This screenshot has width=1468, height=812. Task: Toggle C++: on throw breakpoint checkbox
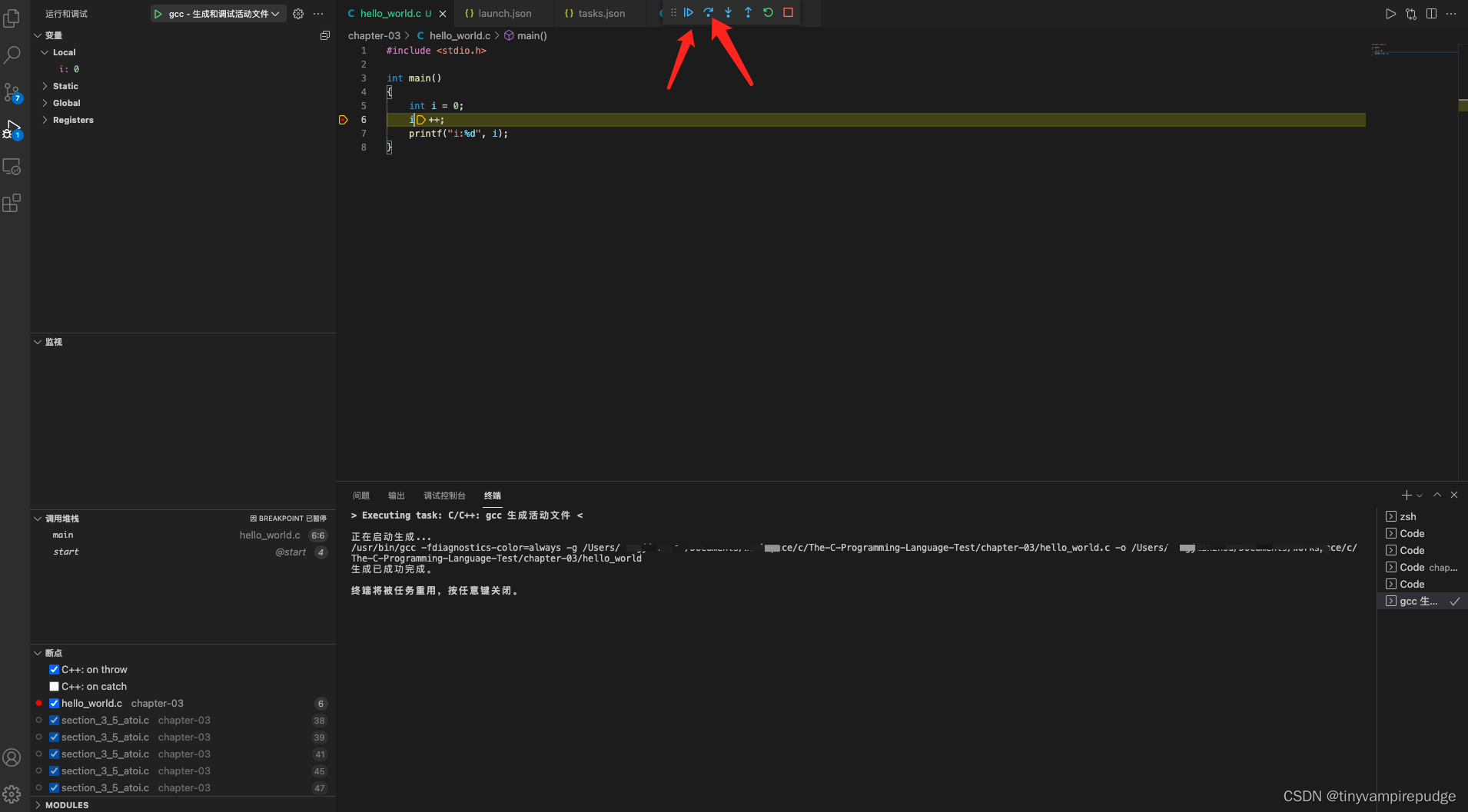click(55, 670)
